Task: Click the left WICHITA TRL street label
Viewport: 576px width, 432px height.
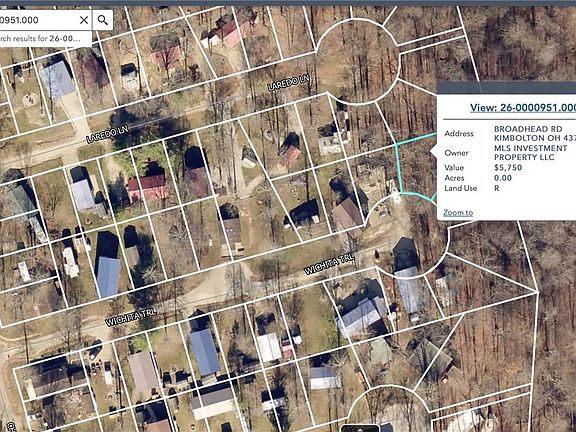Action: tap(131, 317)
